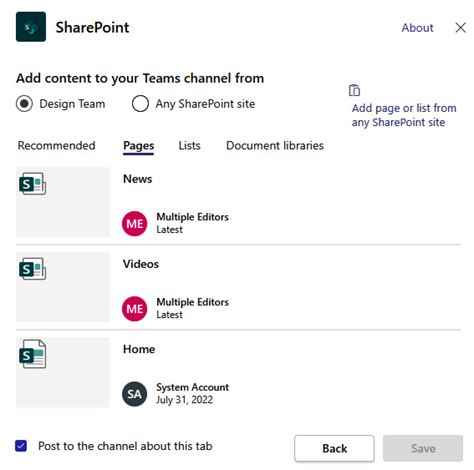Click the Back button
Image resolution: width=474 pixels, height=470 pixels.
334,448
